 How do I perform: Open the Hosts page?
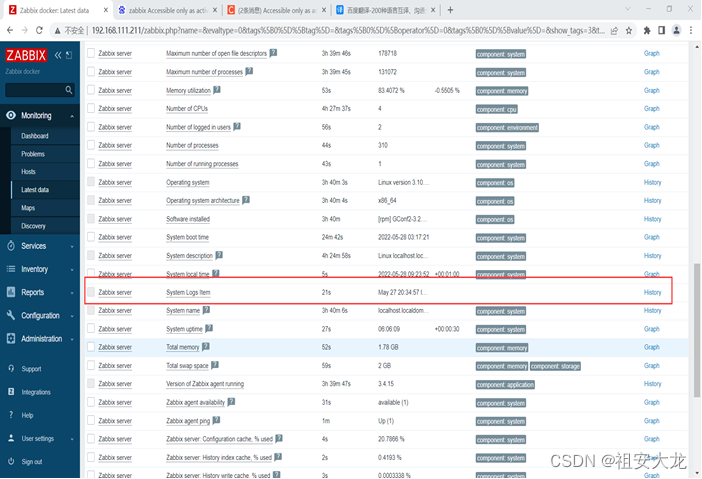pyautogui.click(x=28, y=172)
